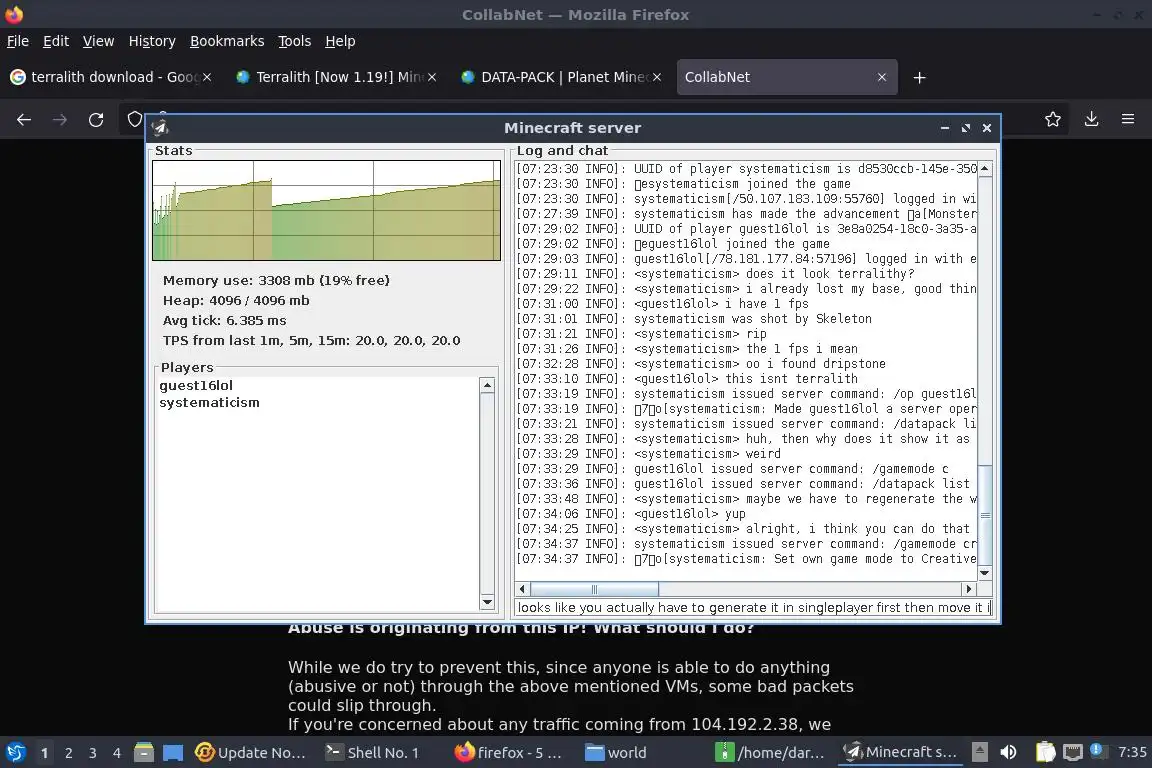The height and width of the screenshot is (768, 1152).
Task: Click log scroll up arrow
Action: pyautogui.click(x=984, y=168)
